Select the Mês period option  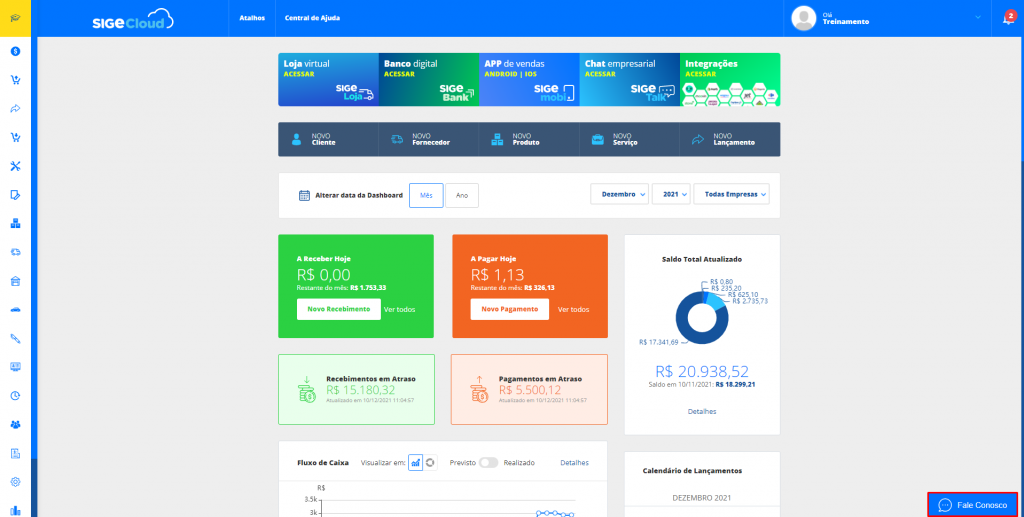tap(426, 195)
